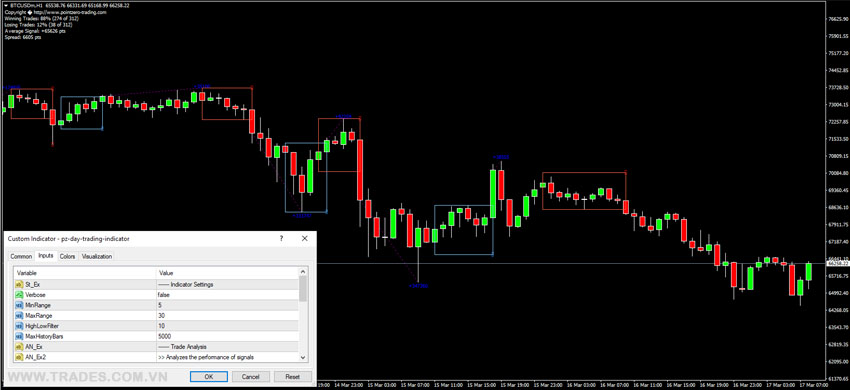
Task: Click the dialog help question mark
Action: [281, 238]
